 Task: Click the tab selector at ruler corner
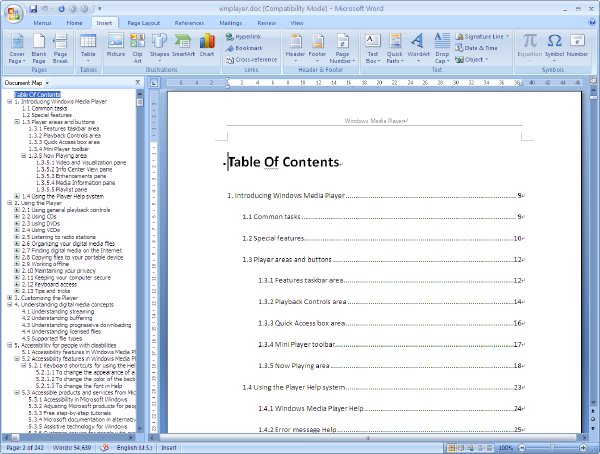(x=154, y=83)
